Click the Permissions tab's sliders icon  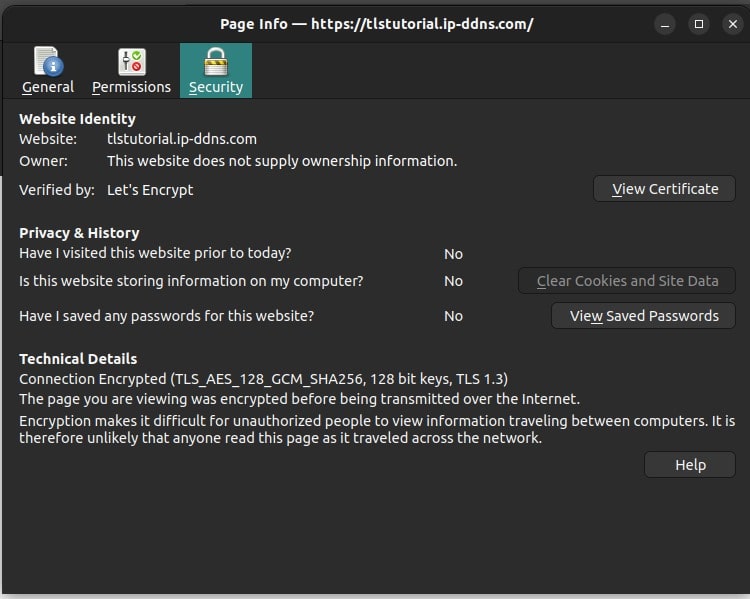click(x=131, y=62)
